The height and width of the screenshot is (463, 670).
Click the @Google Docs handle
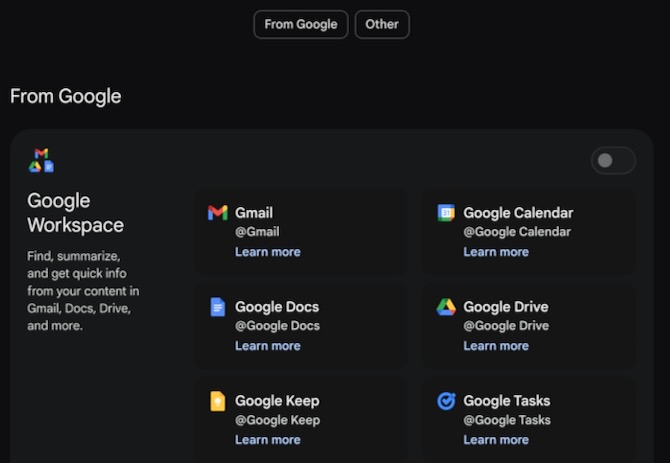[x=277, y=326]
